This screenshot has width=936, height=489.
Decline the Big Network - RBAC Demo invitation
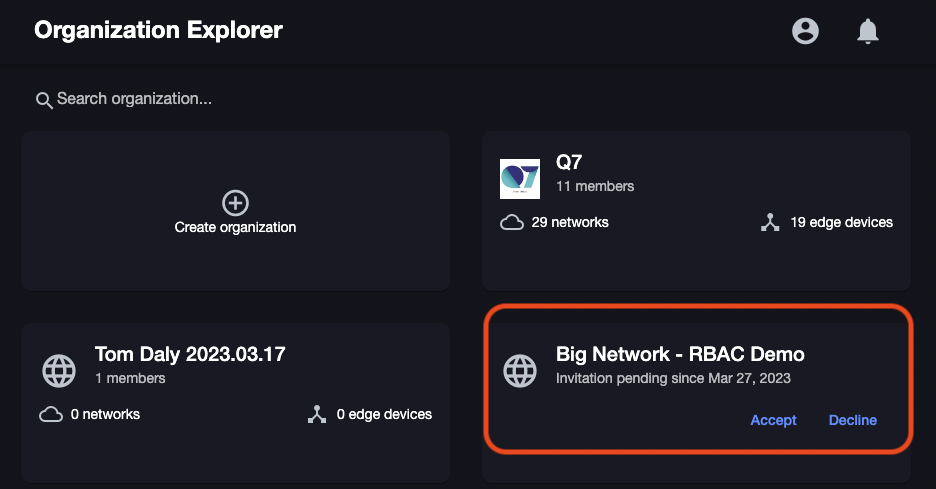pos(852,420)
